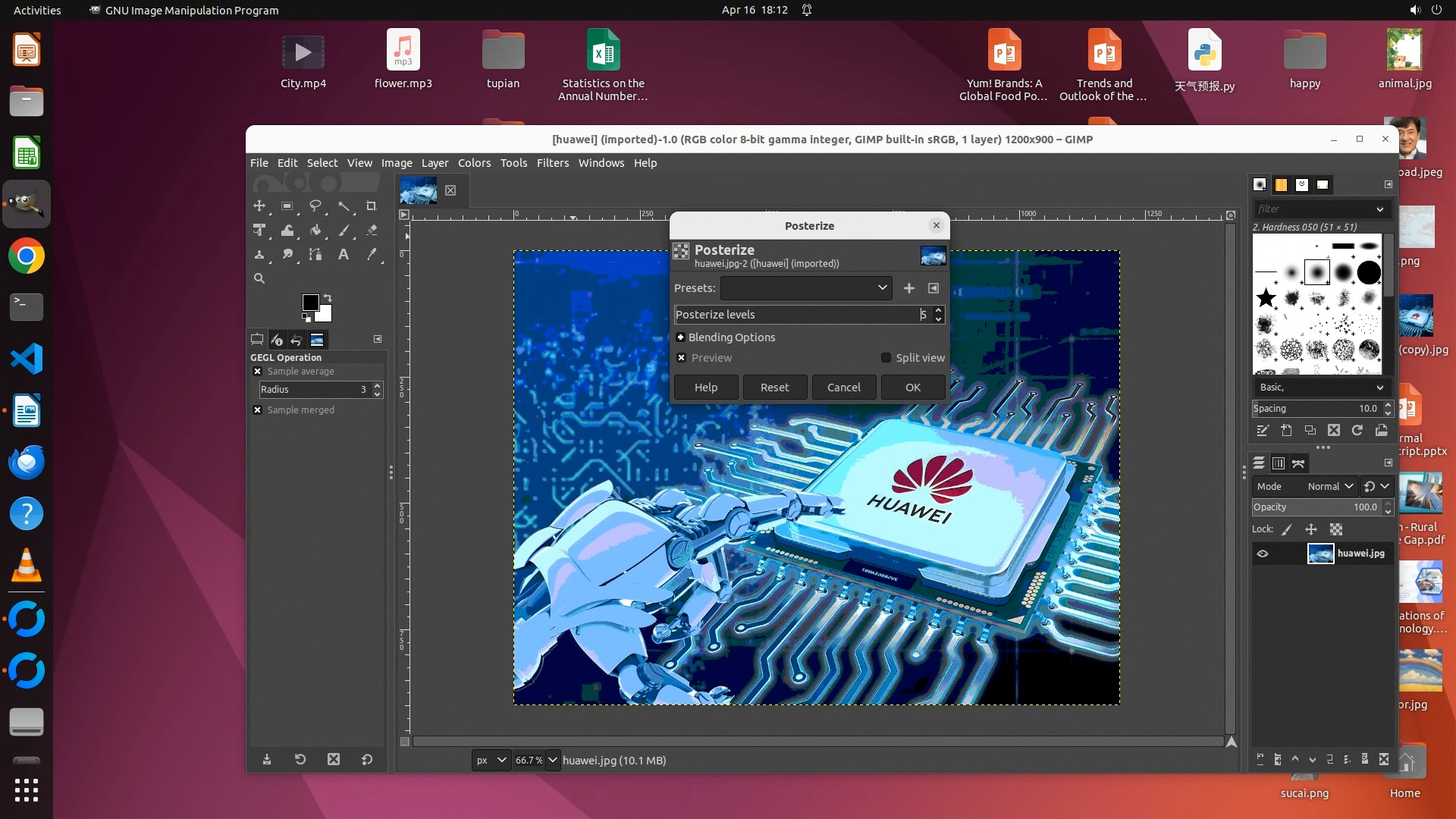1456x819 pixels.
Task: Enable the Split view checkbox
Action: (x=886, y=358)
